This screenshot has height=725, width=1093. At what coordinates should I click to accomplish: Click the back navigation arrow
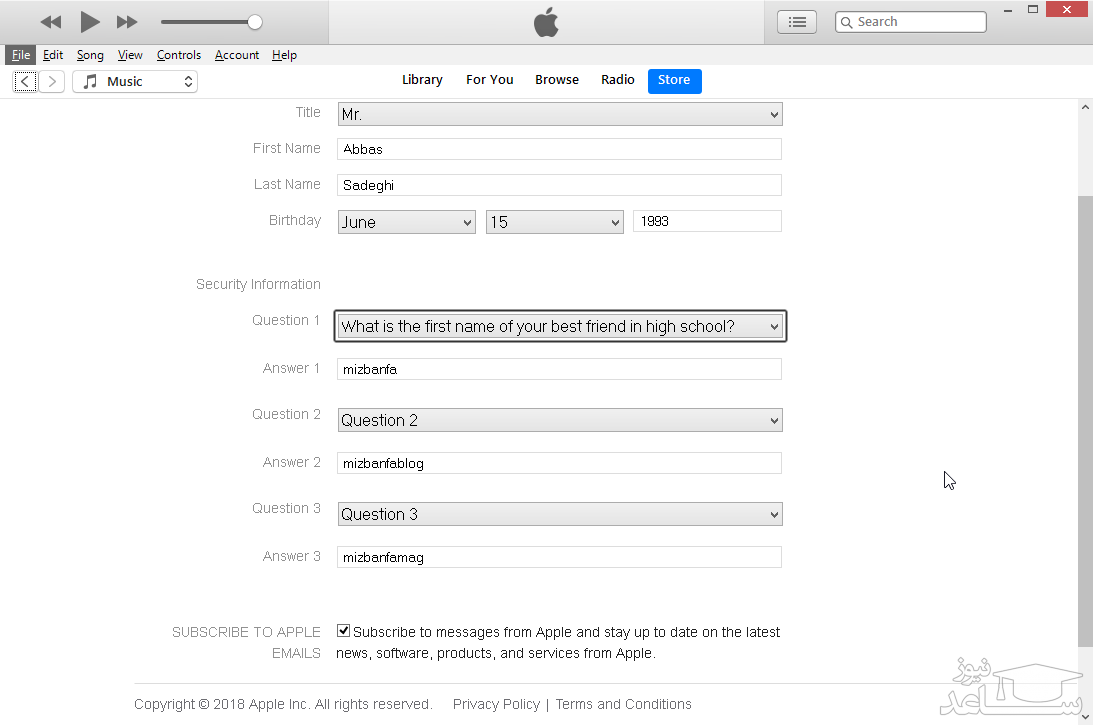click(x=26, y=82)
